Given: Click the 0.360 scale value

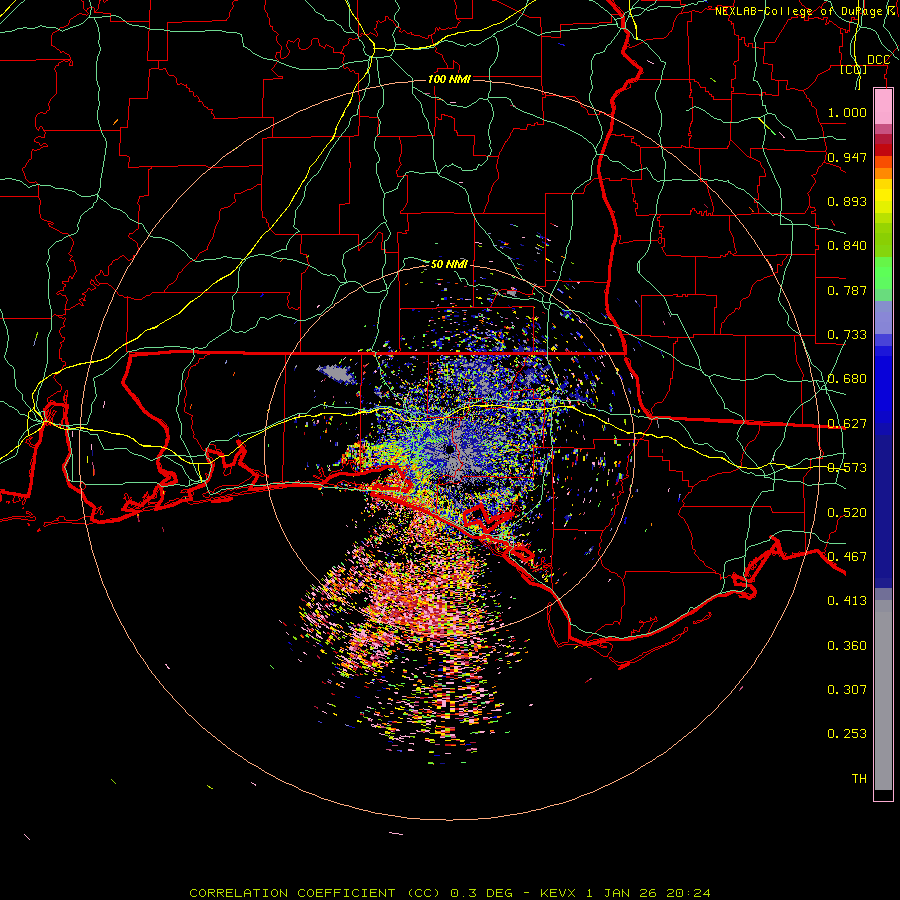Looking at the screenshot, I should pos(847,646).
